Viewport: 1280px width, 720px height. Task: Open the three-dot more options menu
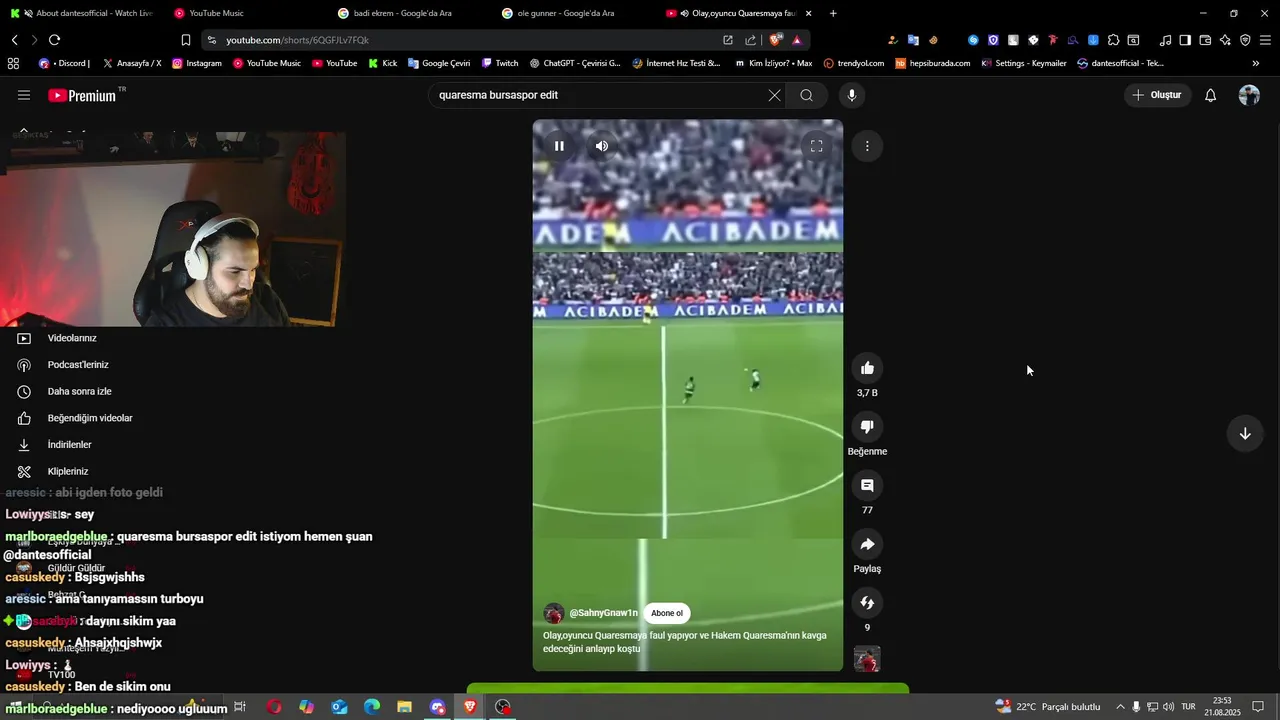coord(867,146)
